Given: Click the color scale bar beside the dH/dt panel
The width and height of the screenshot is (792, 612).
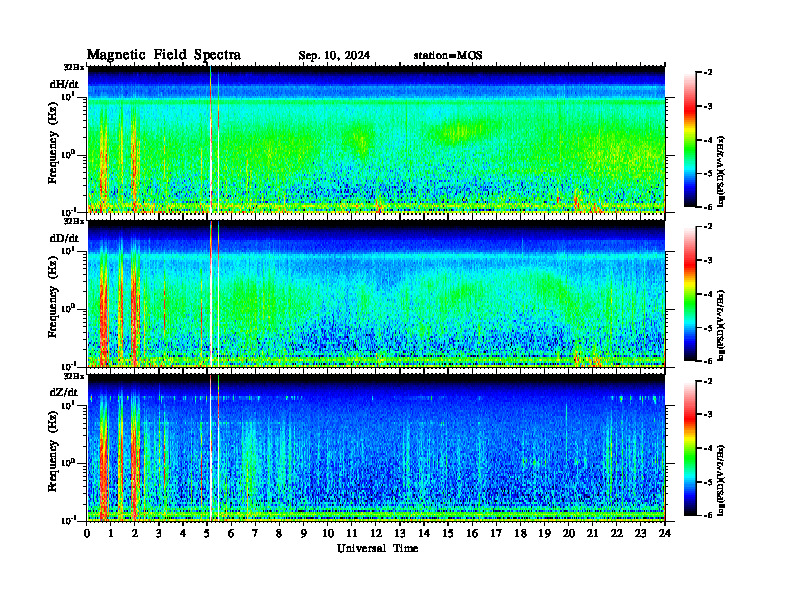Looking at the screenshot, I should 690,140.
